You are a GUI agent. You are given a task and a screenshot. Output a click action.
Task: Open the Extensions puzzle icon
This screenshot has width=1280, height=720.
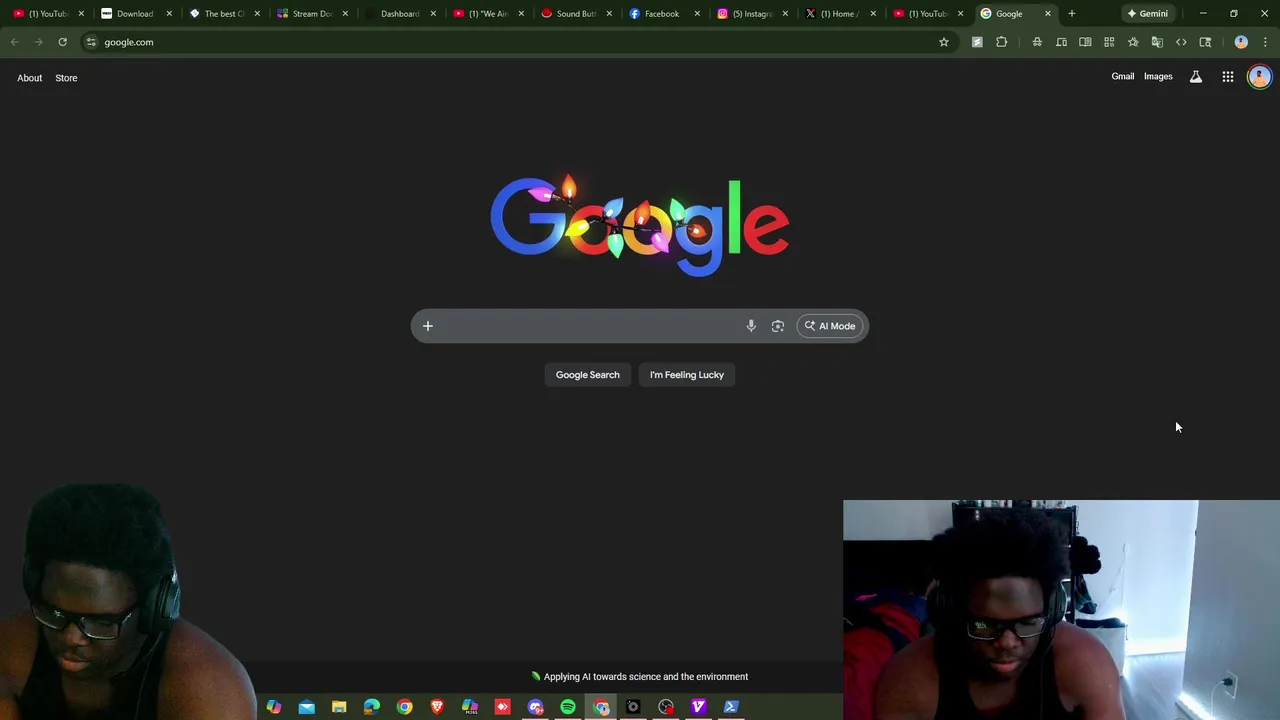(x=1001, y=42)
